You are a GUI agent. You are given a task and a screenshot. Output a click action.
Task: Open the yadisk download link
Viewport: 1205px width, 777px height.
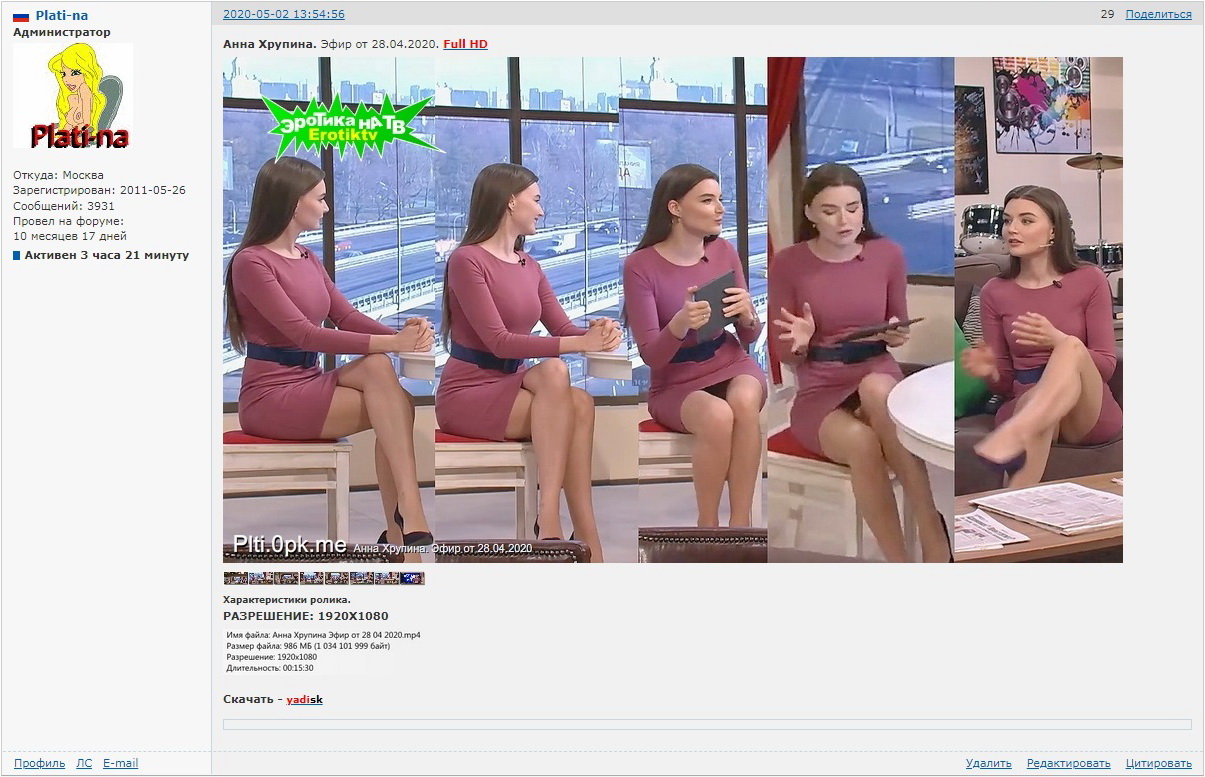click(305, 699)
